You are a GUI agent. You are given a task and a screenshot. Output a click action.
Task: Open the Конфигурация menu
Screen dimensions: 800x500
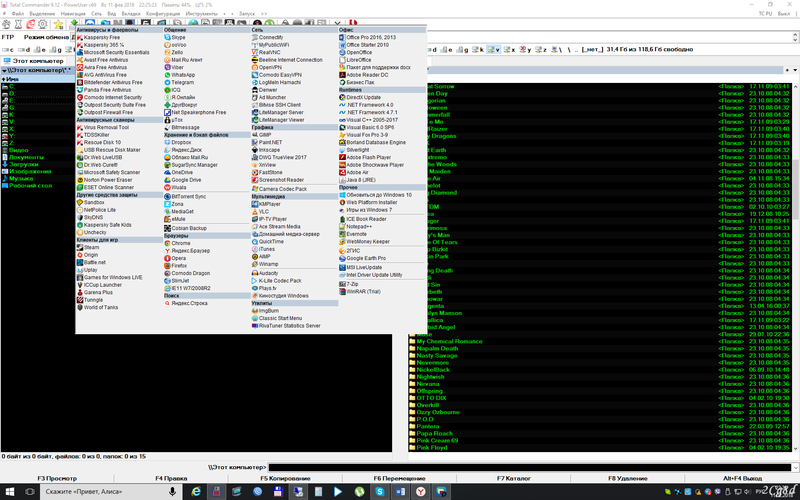tap(163, 14)
